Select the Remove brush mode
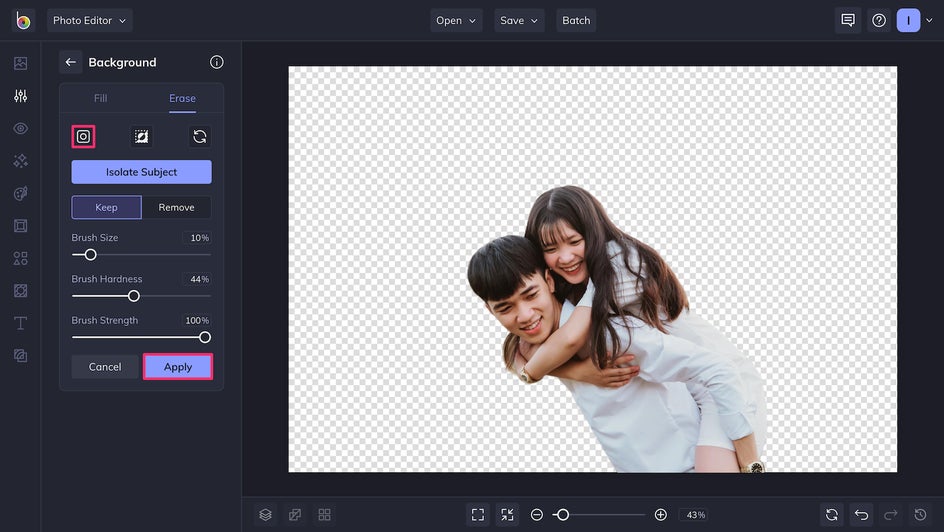This screenshot has width=944, height=532. coord(176,207)
